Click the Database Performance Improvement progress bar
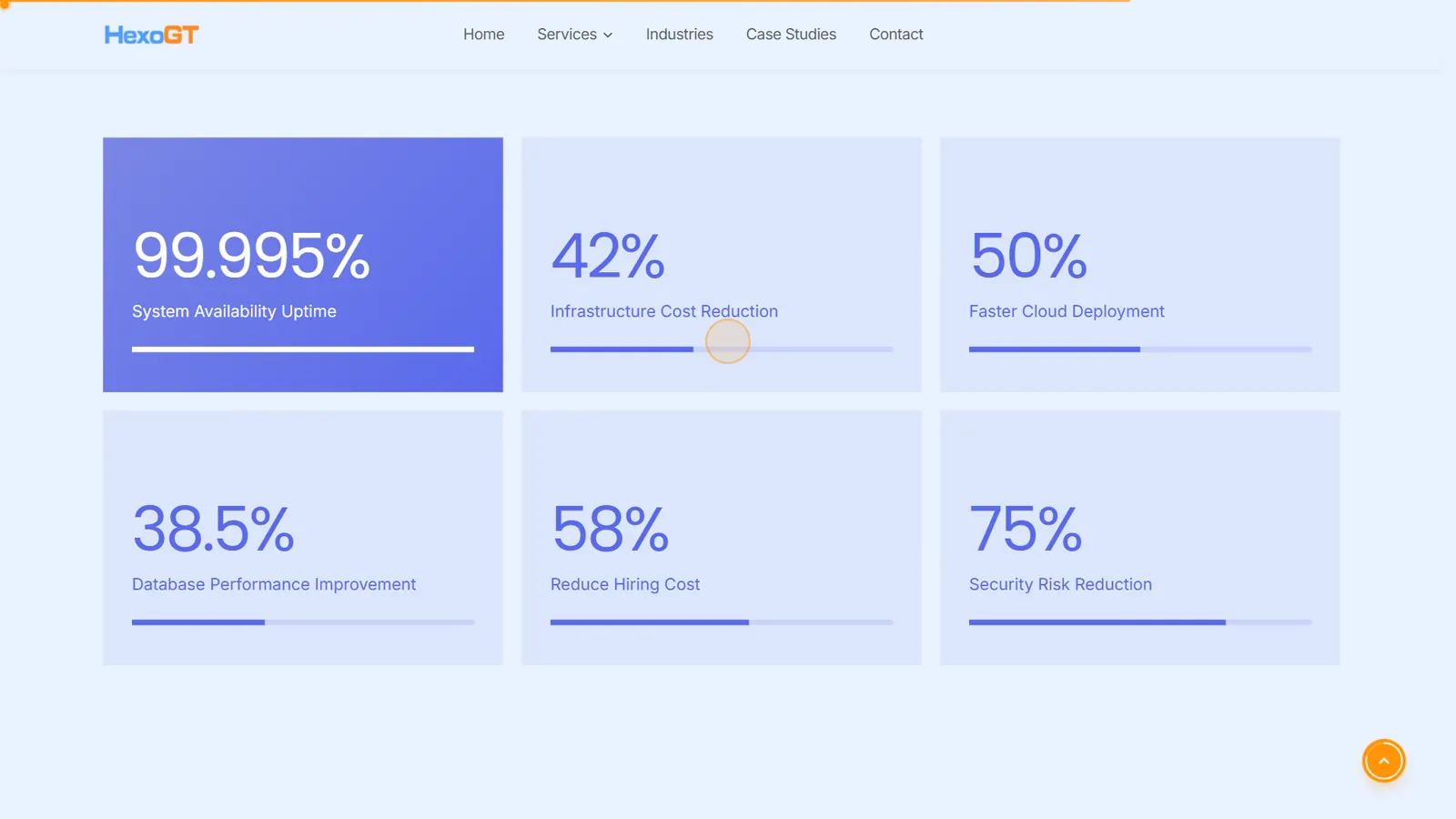The width and height of the screenshot is (1456, 819). 303,622
